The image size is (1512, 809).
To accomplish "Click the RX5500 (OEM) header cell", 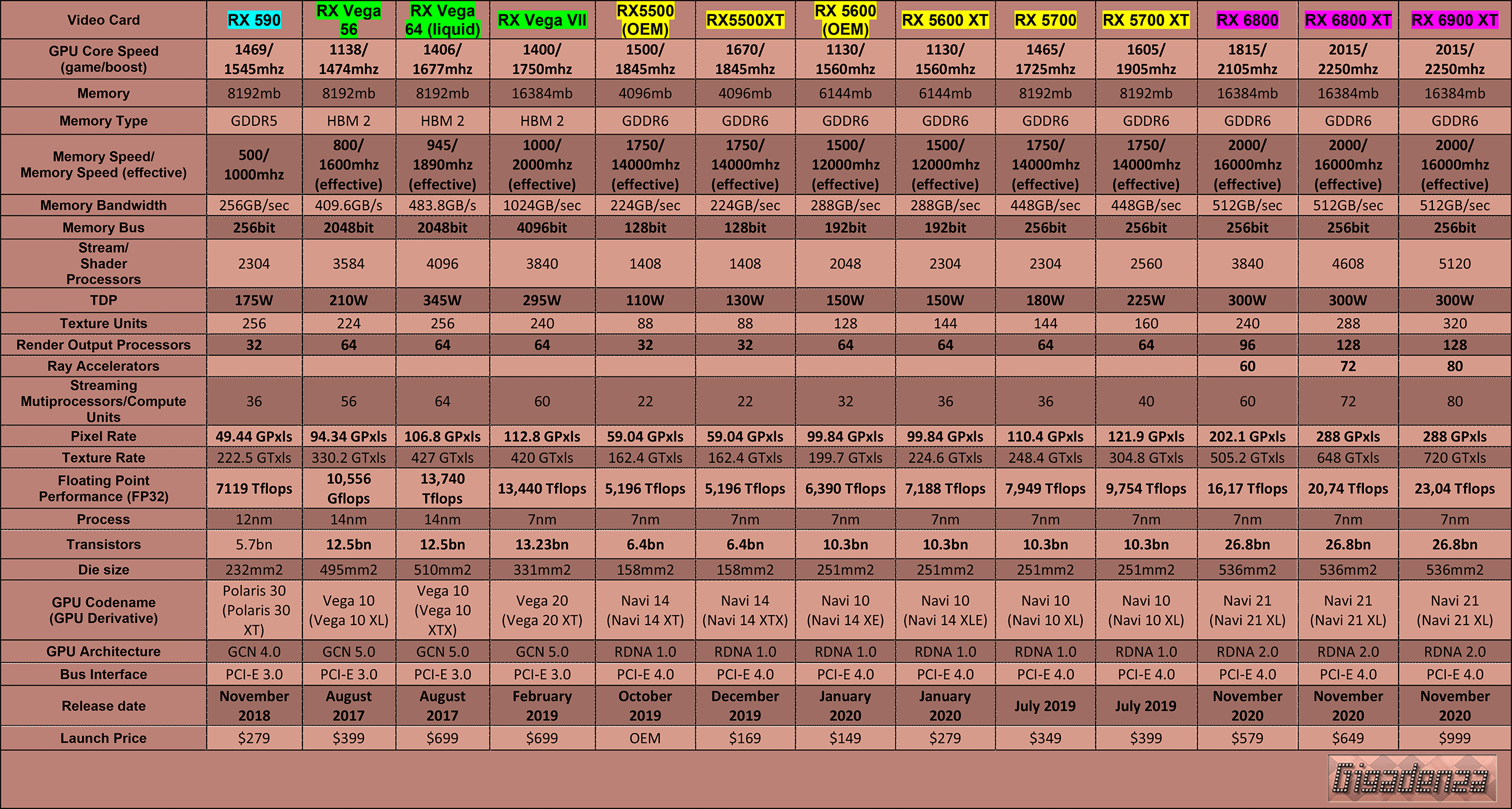I will [x=645, y=20].
